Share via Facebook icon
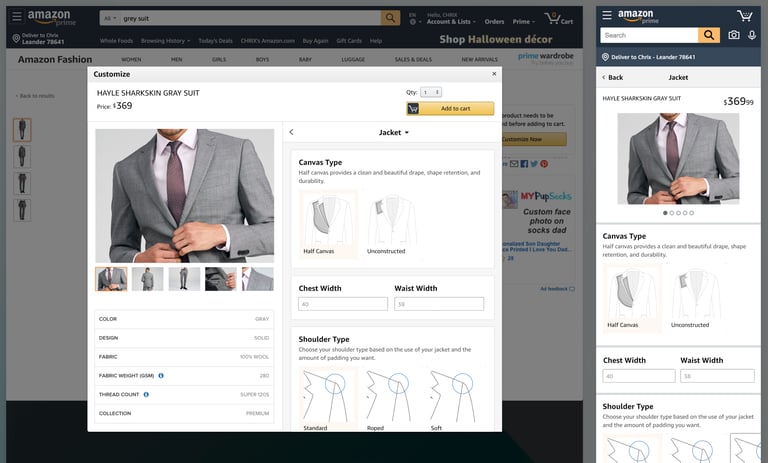Viewport: 768px width, 463px height. [x=524, y=164]
